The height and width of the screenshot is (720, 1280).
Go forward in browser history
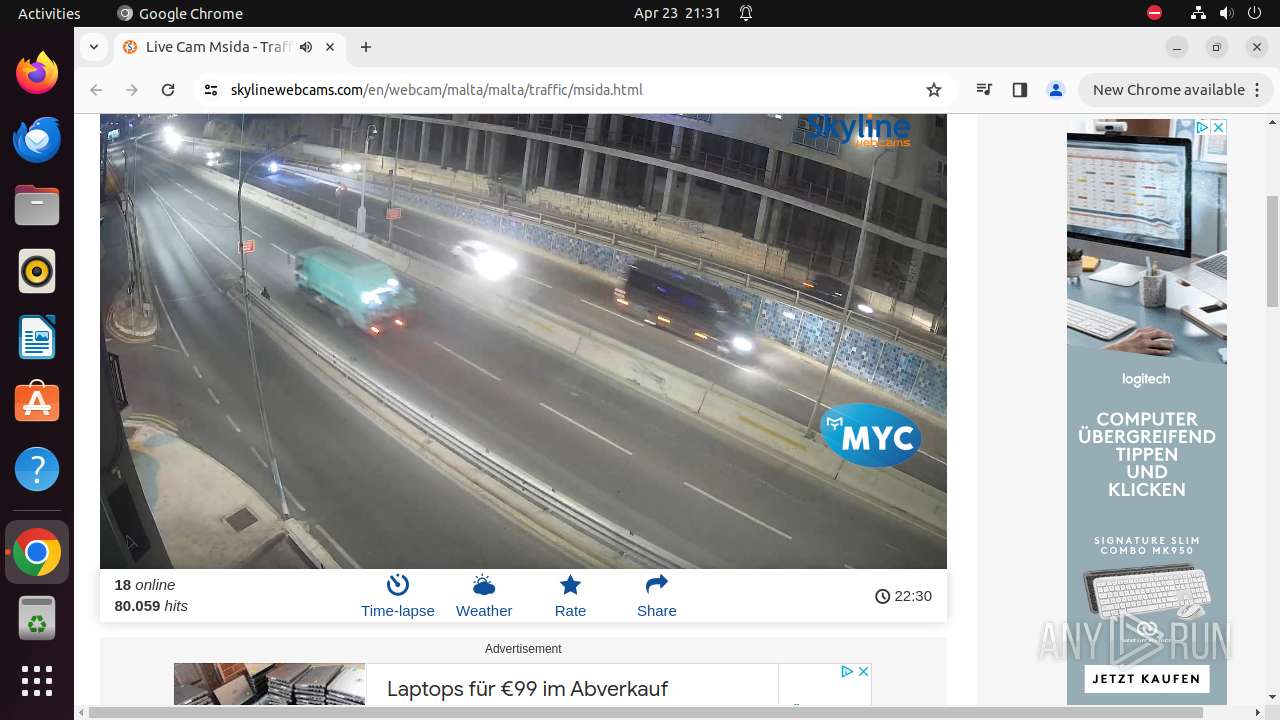click(132, 90)
